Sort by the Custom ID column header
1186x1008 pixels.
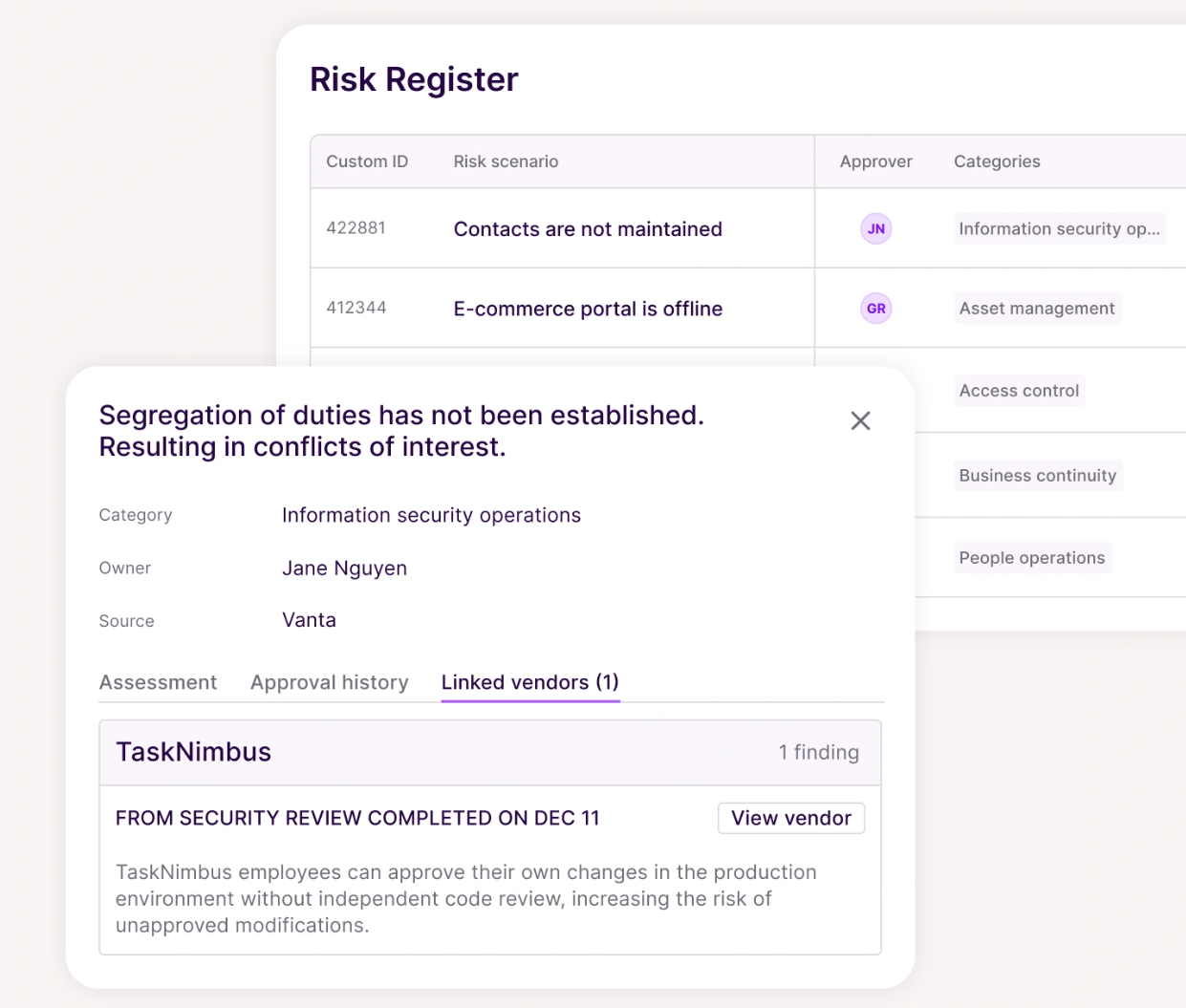[x=368, y=161]
